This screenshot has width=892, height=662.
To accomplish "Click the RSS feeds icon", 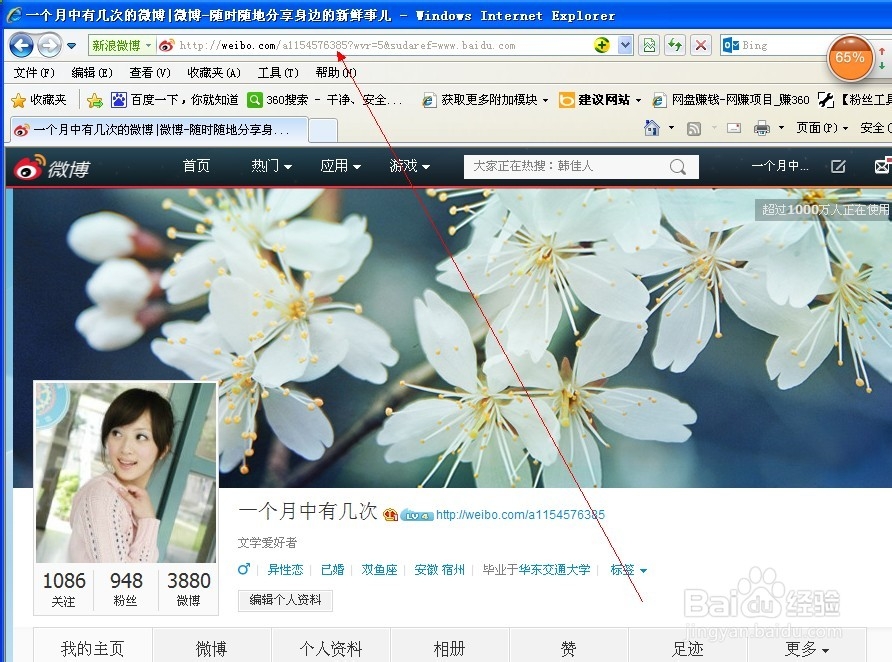I will [694, 129].
